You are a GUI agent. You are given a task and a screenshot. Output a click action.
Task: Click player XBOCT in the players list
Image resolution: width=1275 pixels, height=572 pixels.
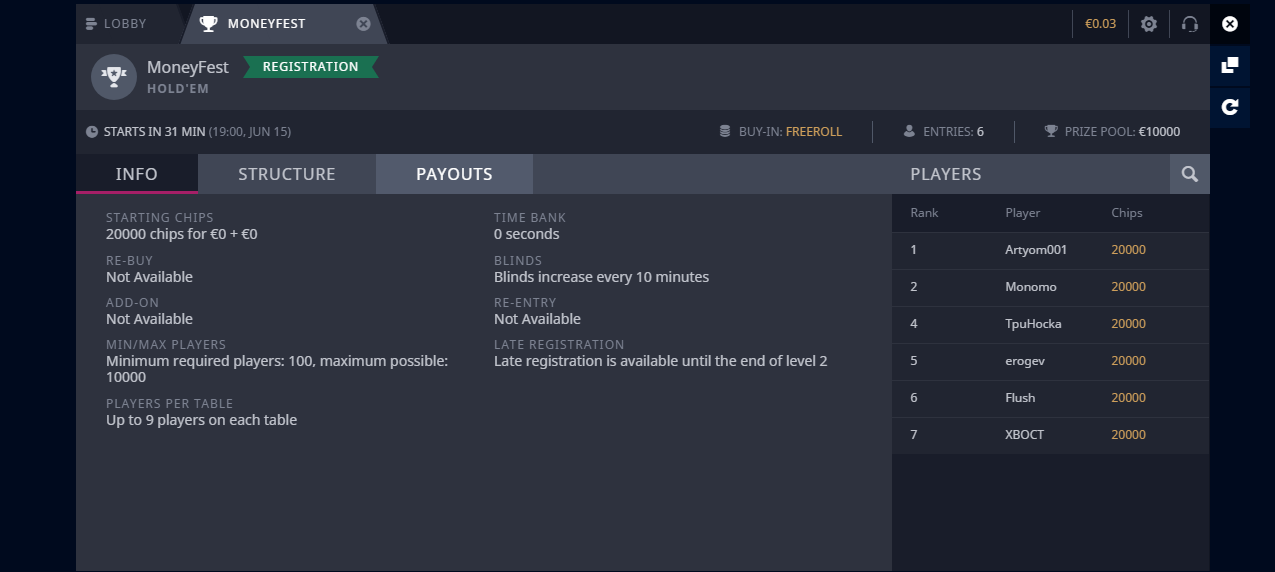1024,435
